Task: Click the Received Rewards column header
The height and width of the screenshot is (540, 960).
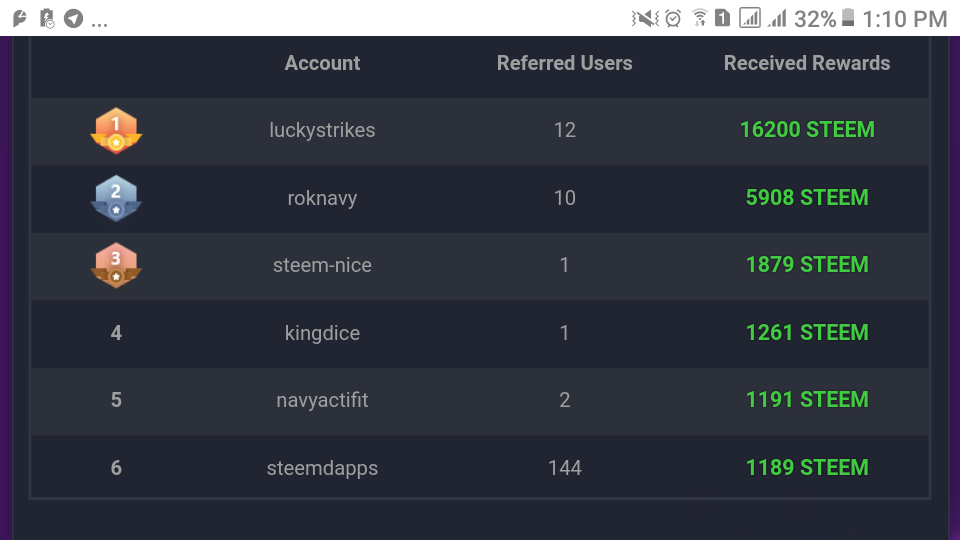Action: point(807,63)
